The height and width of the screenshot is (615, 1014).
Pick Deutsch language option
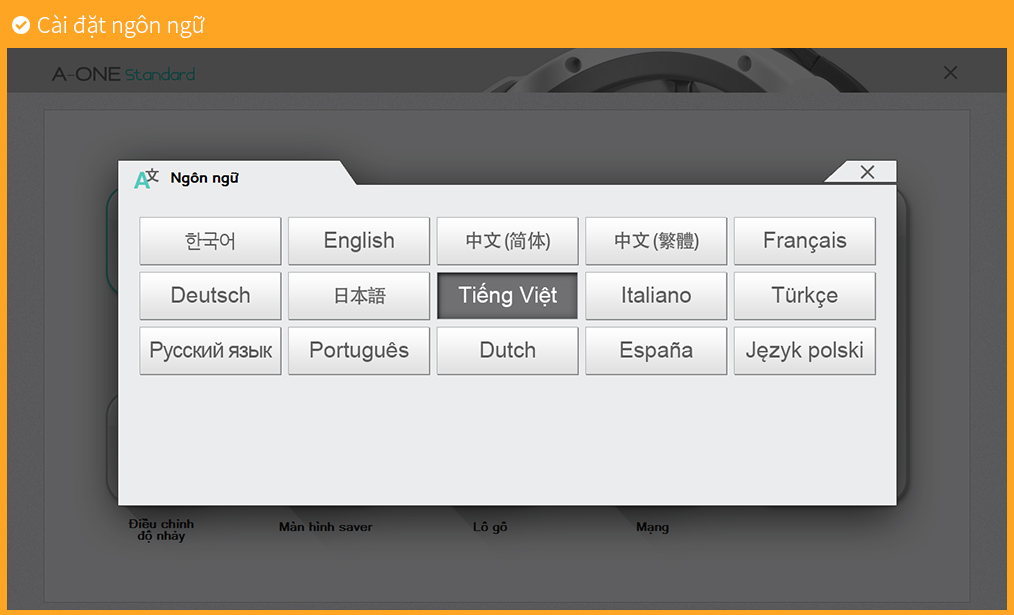(x=210, y=296)
